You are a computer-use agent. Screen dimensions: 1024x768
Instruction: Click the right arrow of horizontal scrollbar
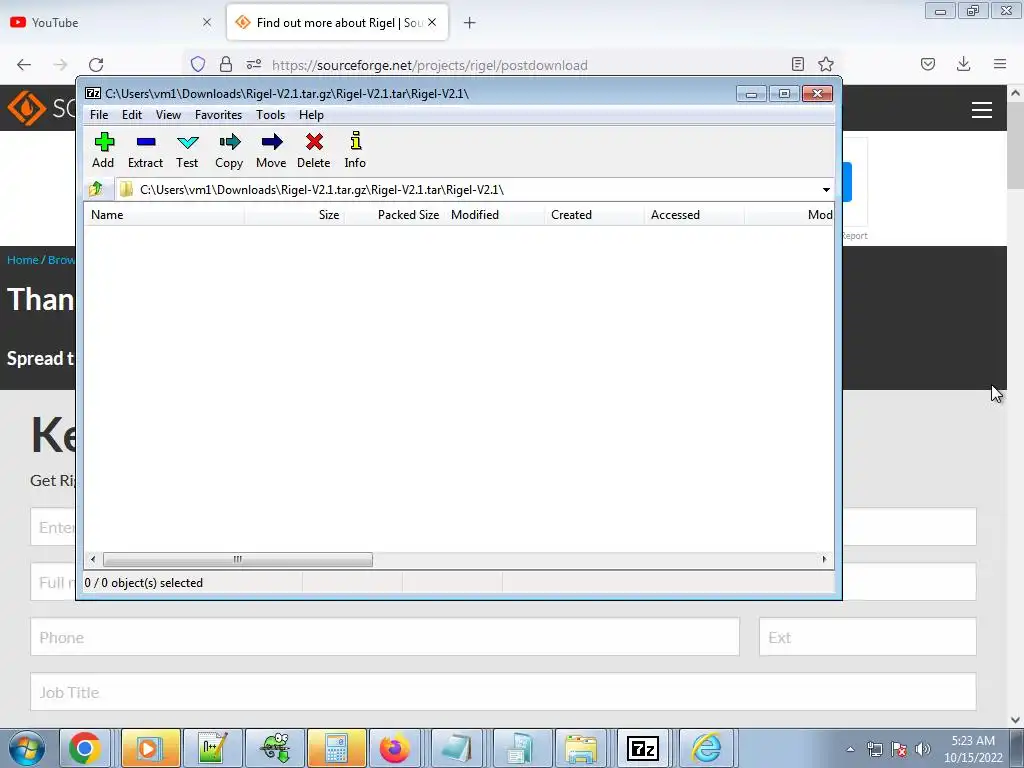(824, 560)
